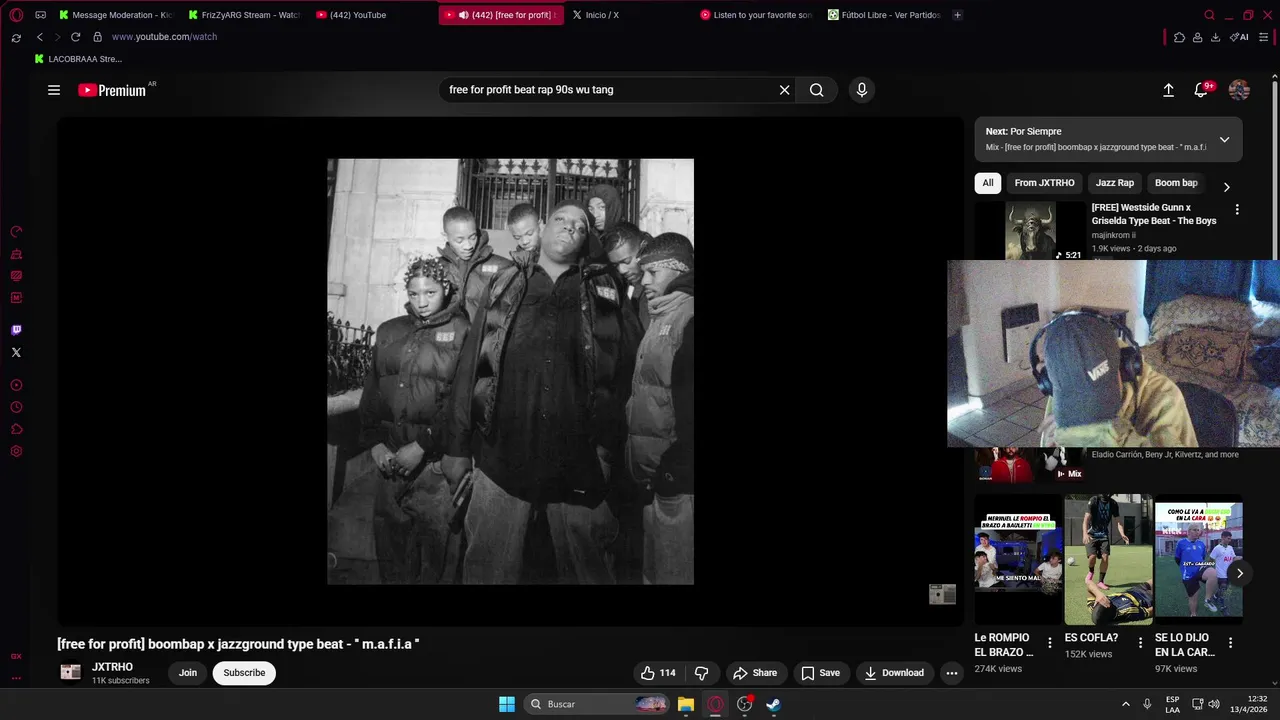Open Twitch in Opera sidebar

pos(16,330)
